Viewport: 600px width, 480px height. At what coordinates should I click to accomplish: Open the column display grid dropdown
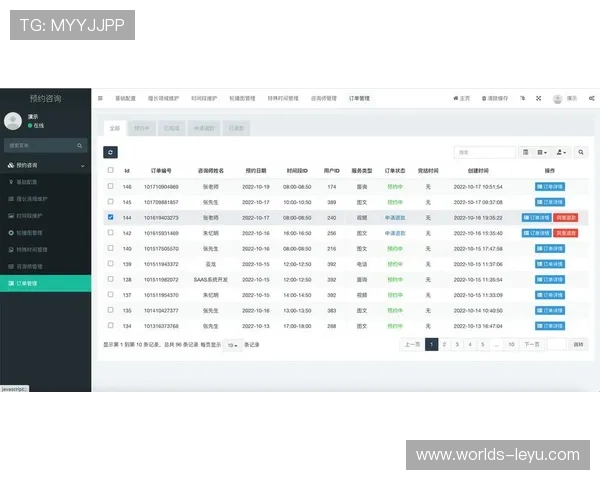[543, 152]
